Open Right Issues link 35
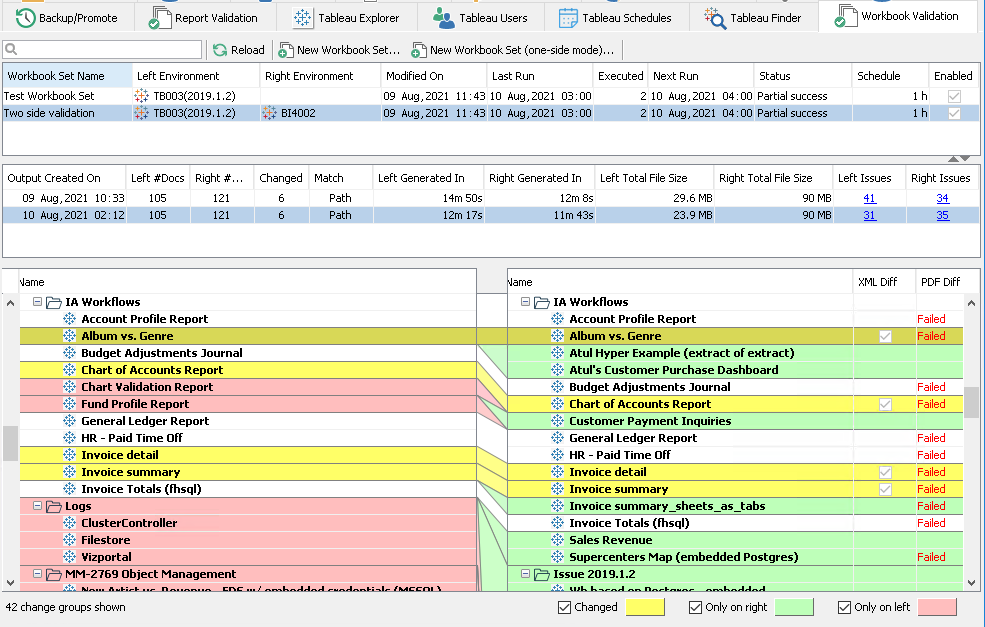The height and width of the screenshot is (627, 985). [x=942, y=215]
